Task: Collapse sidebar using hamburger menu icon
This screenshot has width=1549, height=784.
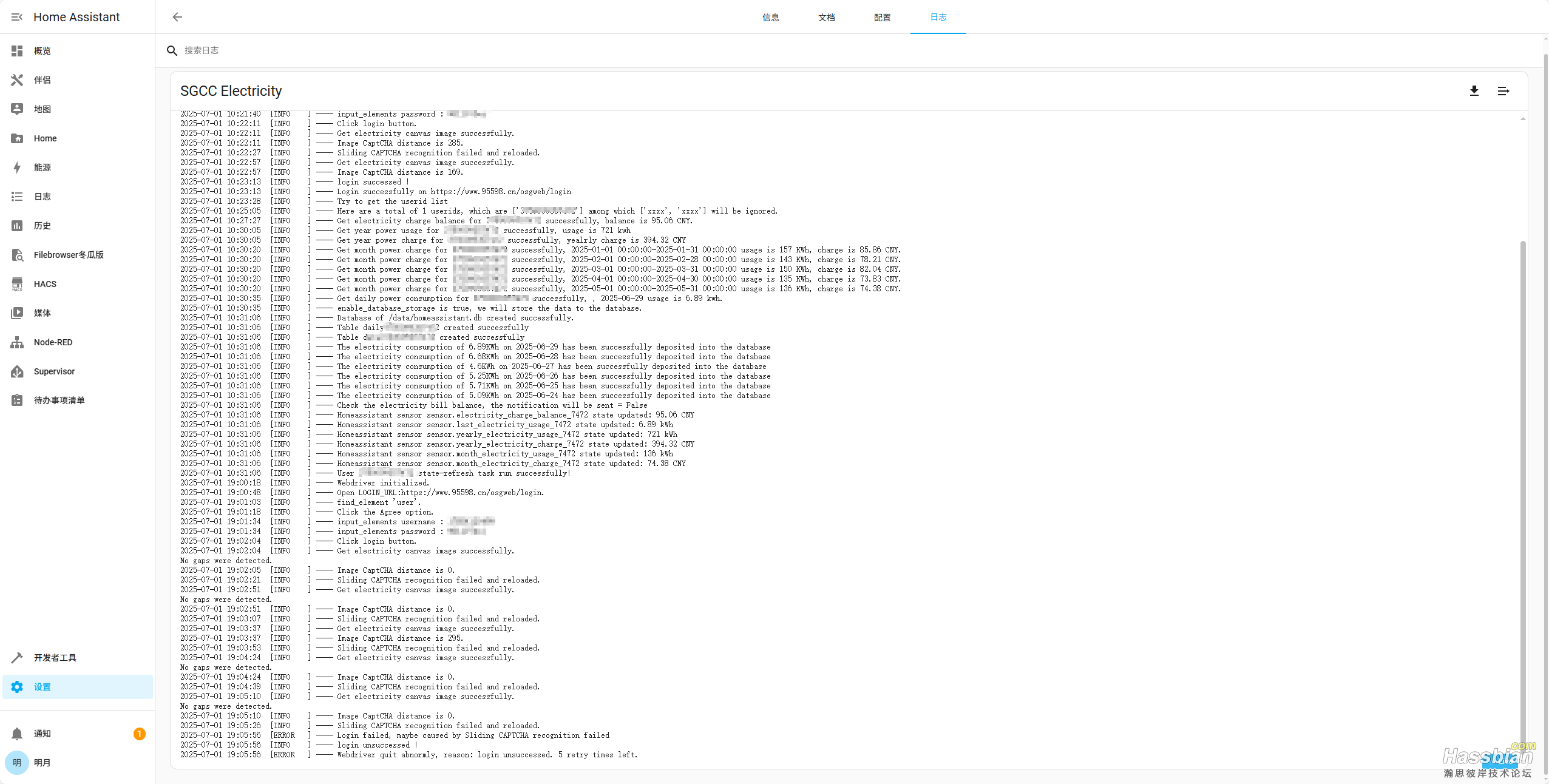Action: 17,17
